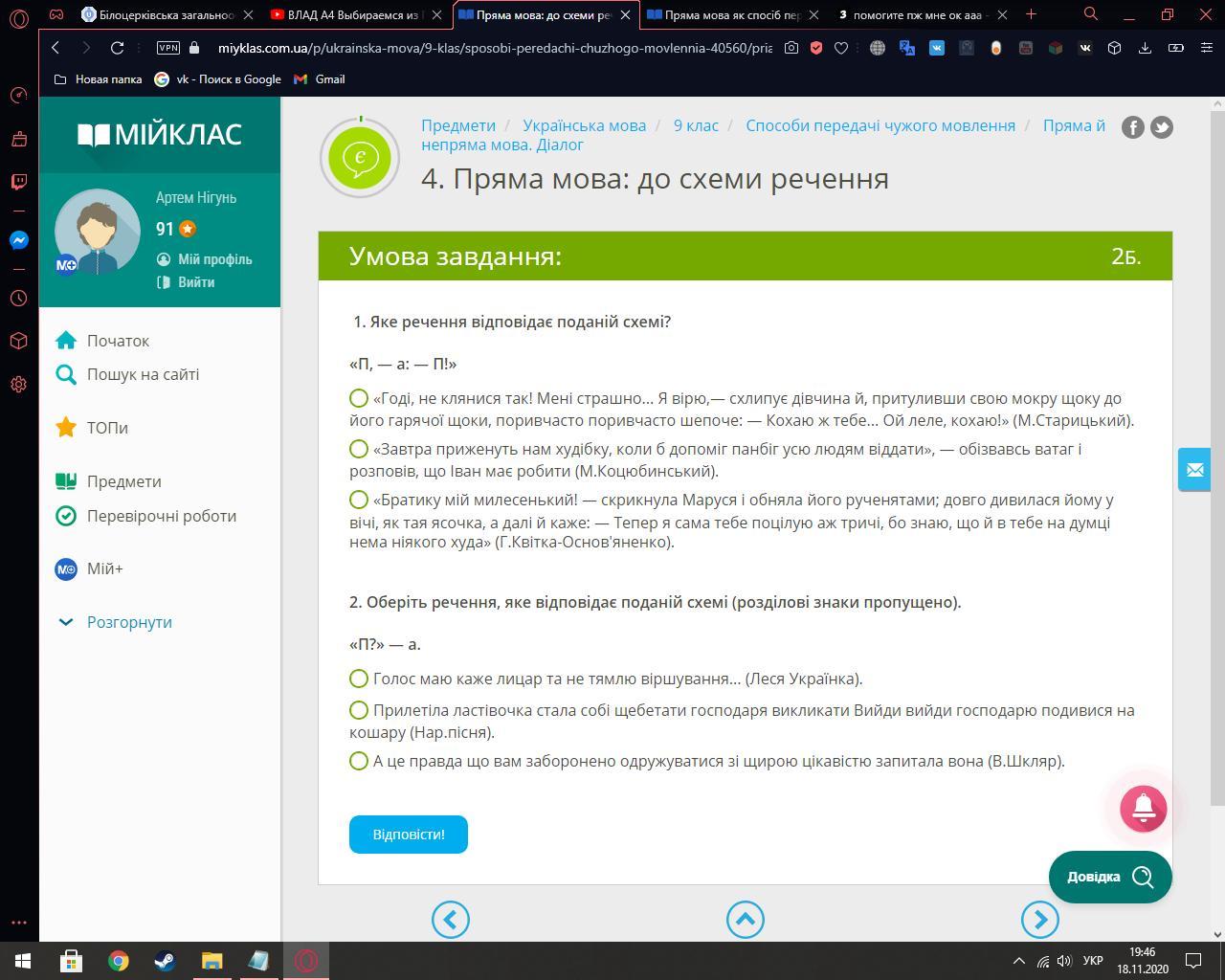The height and width of the screenshot is (980, 1225).
Task: Open Messenger in the Opera sidebar
Action: tap(19, 240)
